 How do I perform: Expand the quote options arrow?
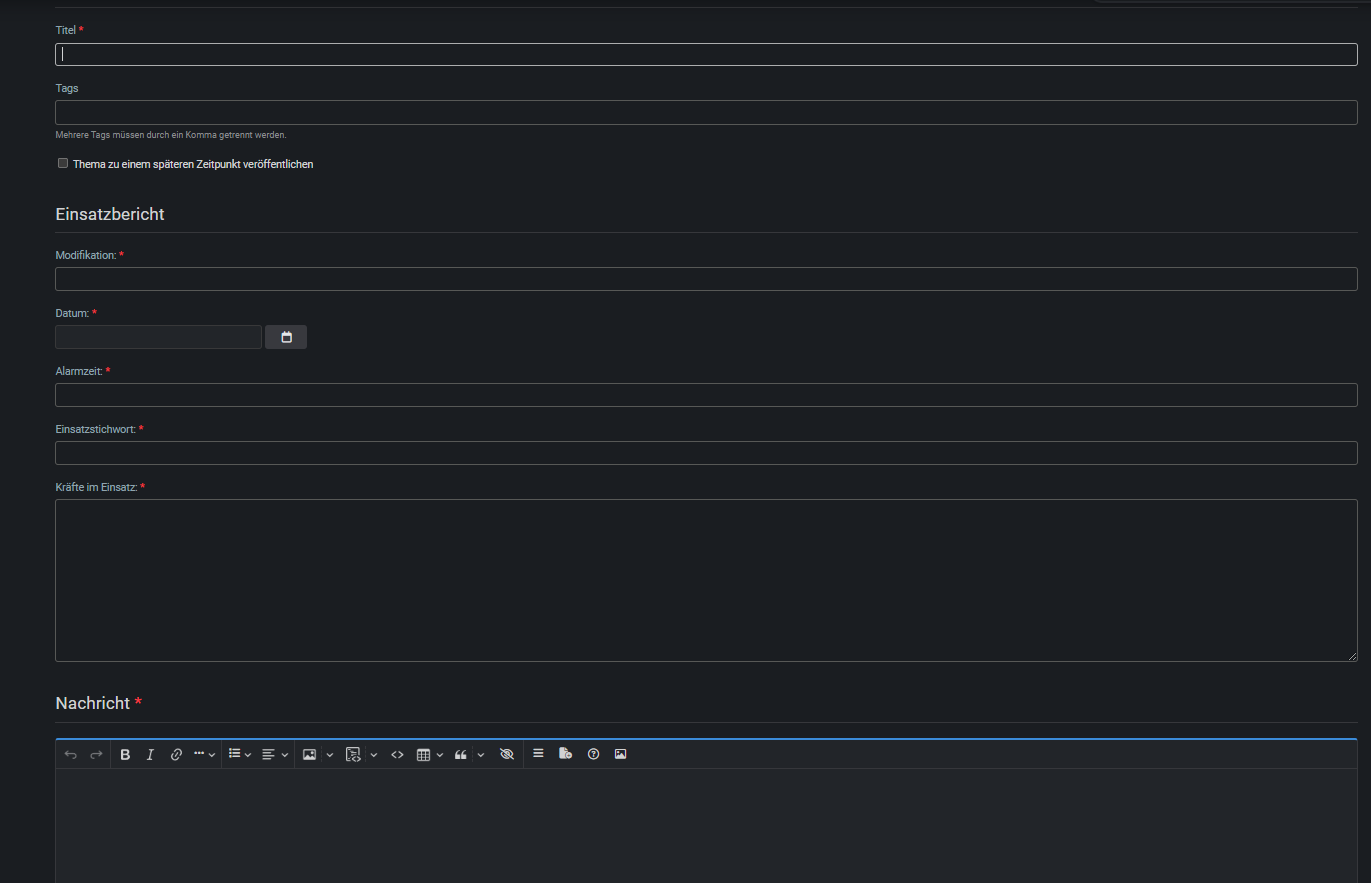481,754
